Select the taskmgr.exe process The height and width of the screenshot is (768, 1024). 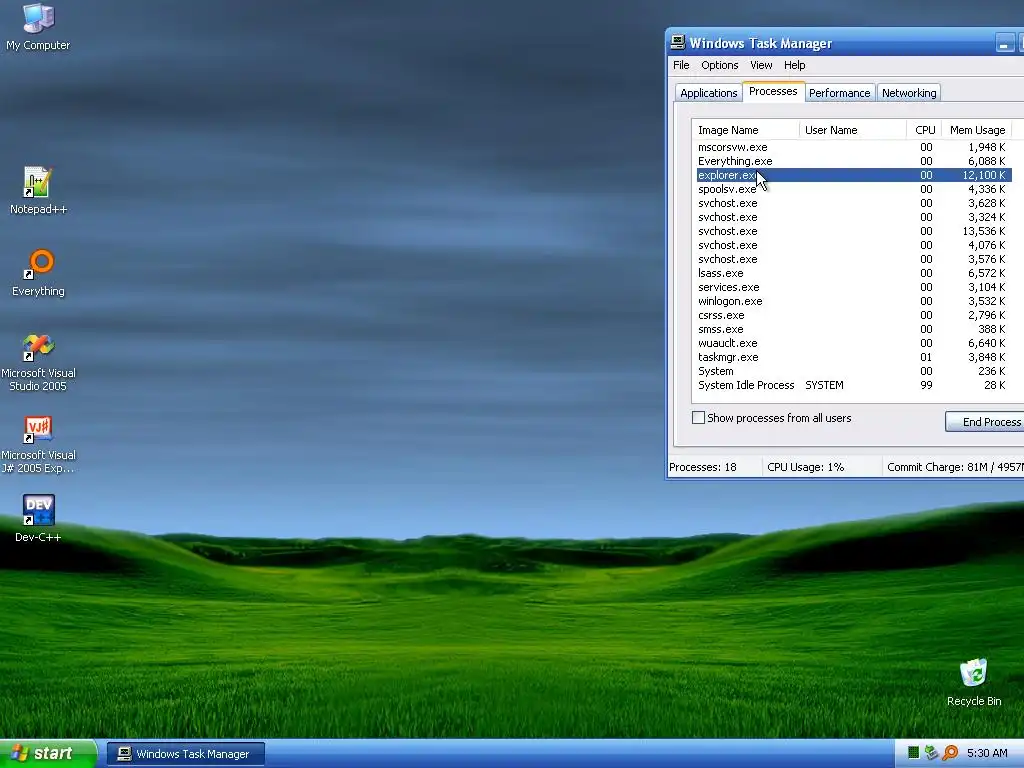(x=852, y=357)
